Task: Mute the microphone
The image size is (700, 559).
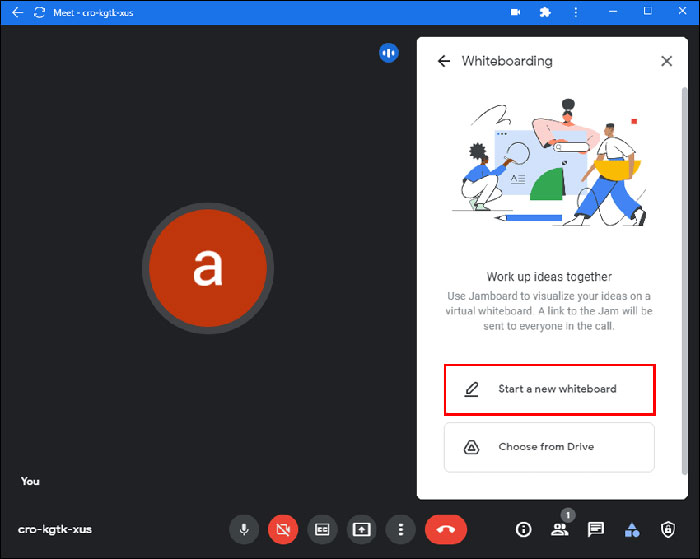Action: click(x=244, y=529)
